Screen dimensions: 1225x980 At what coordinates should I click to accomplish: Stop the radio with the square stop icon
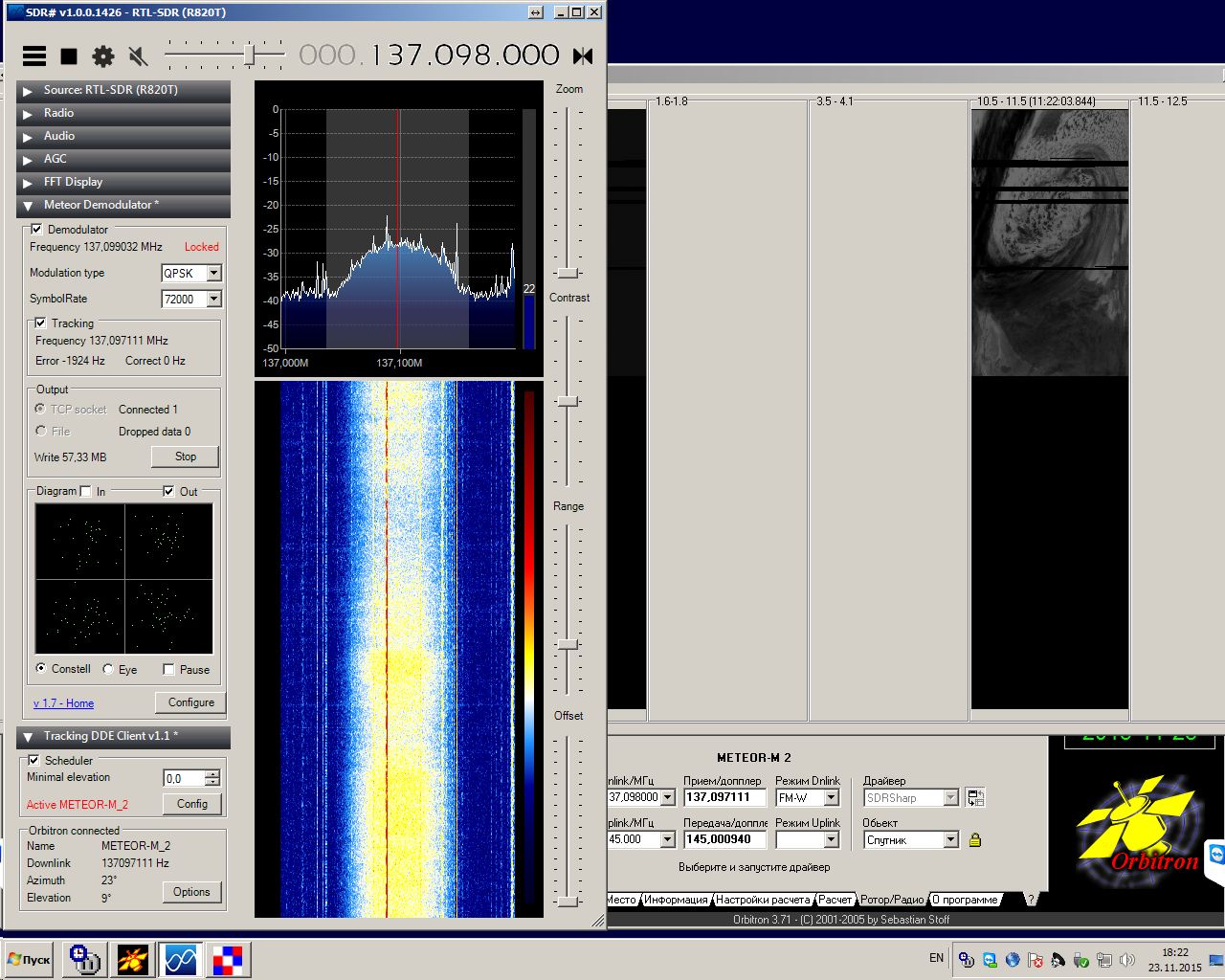(69, 56)
